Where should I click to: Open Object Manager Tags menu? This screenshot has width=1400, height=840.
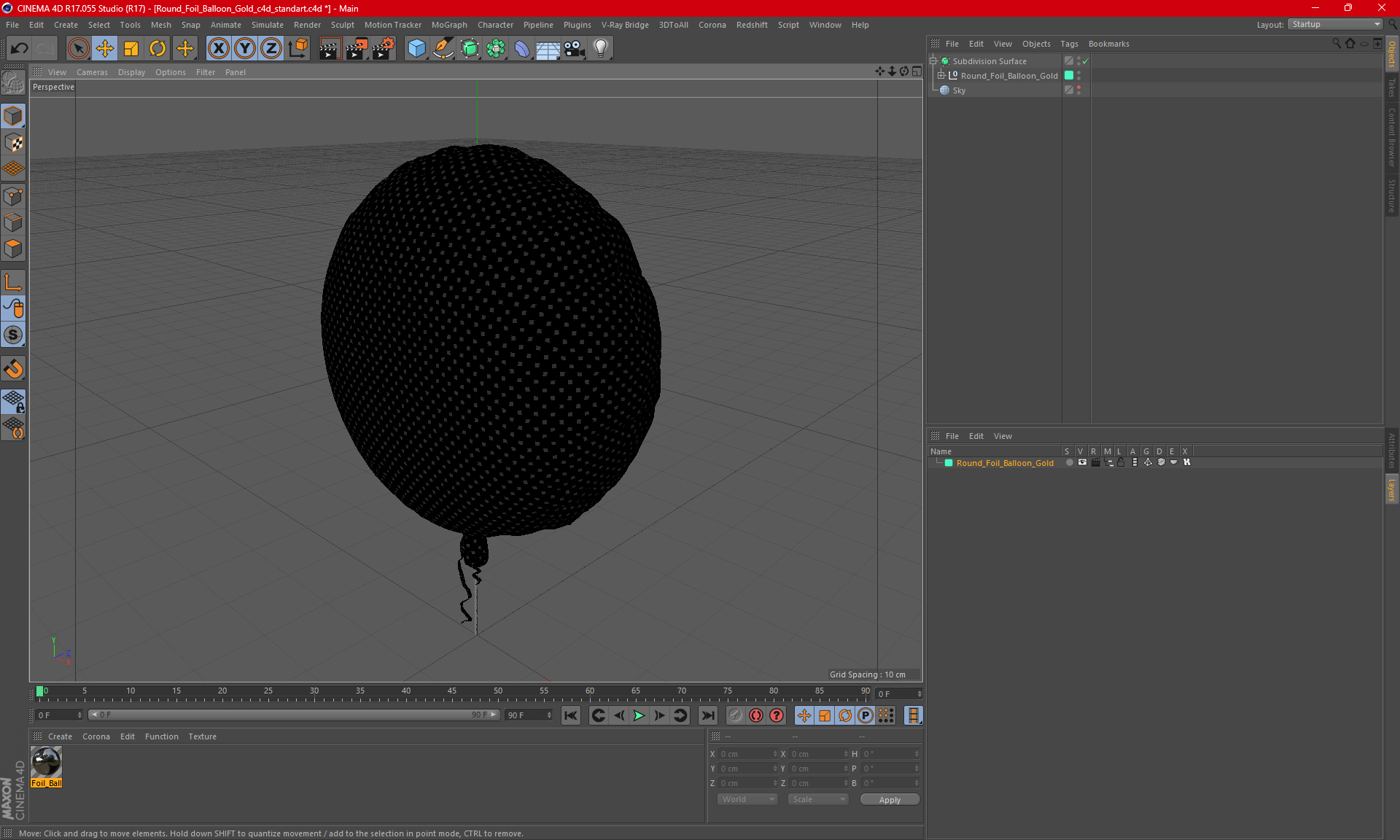click(1069, 44)
